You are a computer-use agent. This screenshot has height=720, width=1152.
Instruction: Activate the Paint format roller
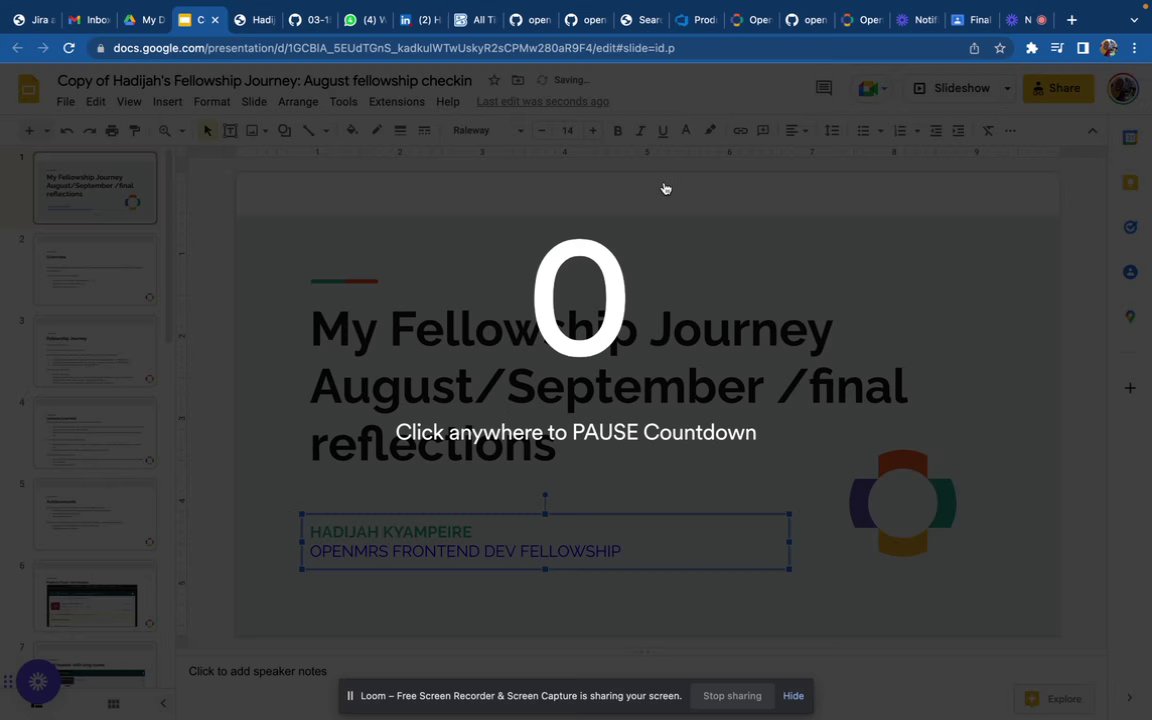pyautogui.click(x=134, y=131)
